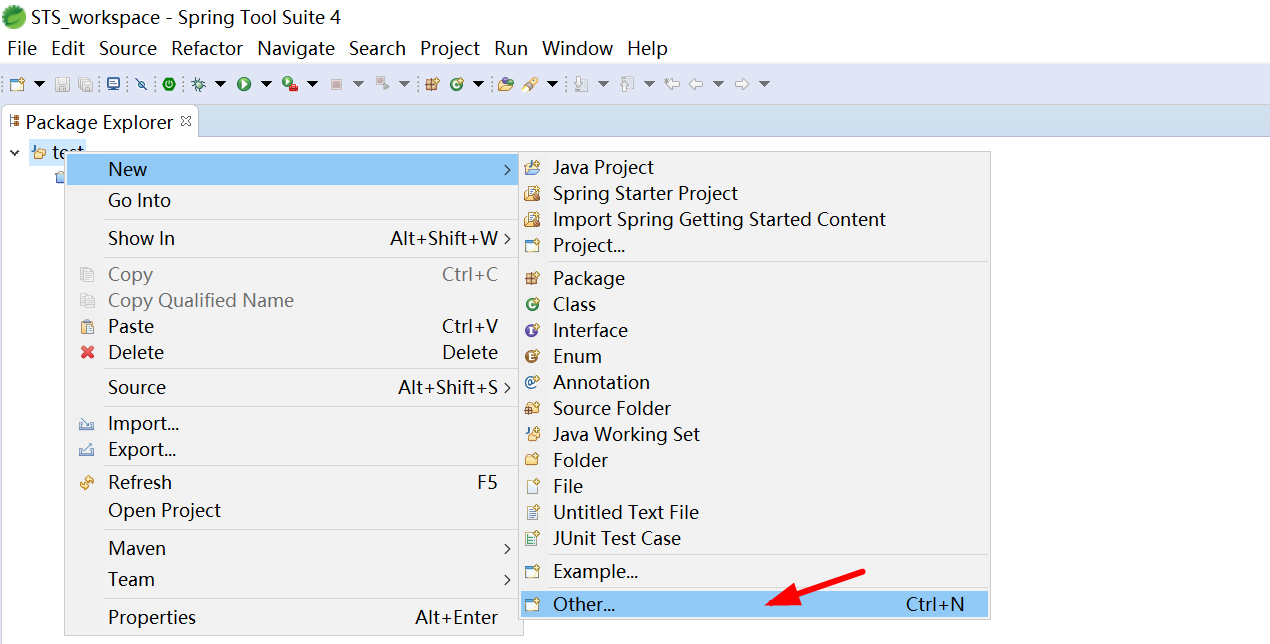Click the green Run play icon
1270x644 pixels.
coord(244,84)
